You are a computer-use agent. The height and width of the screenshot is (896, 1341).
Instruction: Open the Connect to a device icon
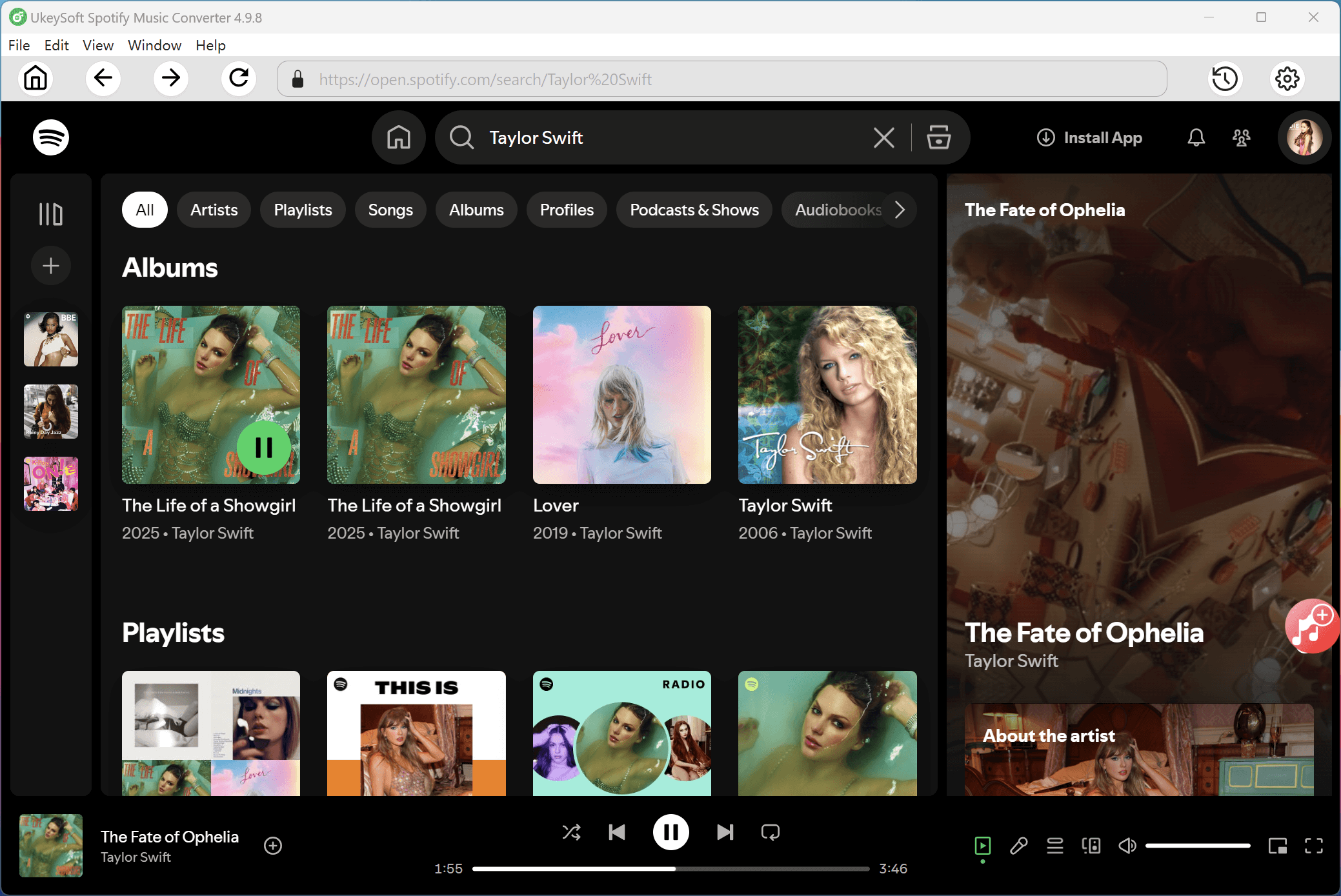(1091, 846)
